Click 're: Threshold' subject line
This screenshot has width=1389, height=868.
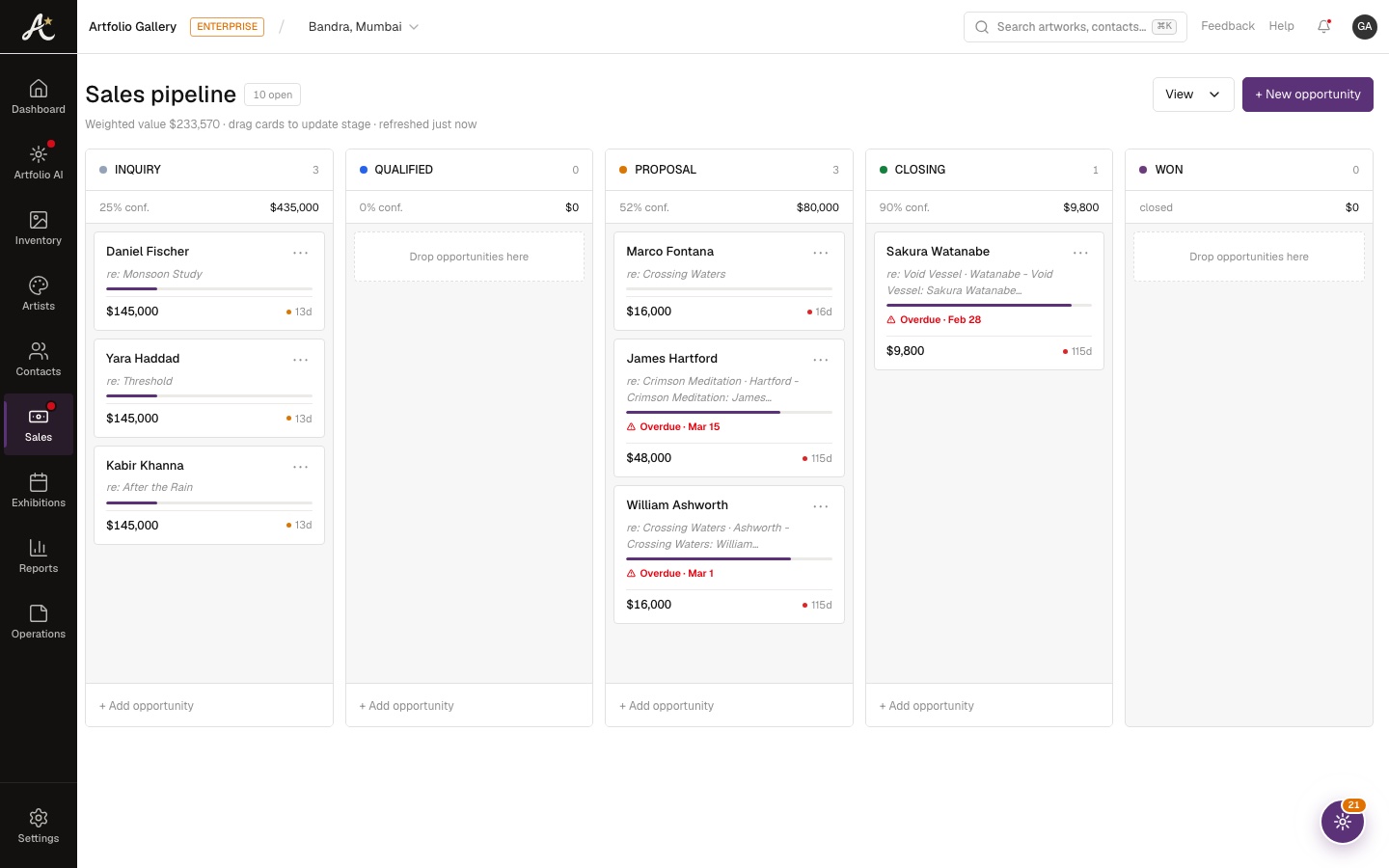(139, 382)
